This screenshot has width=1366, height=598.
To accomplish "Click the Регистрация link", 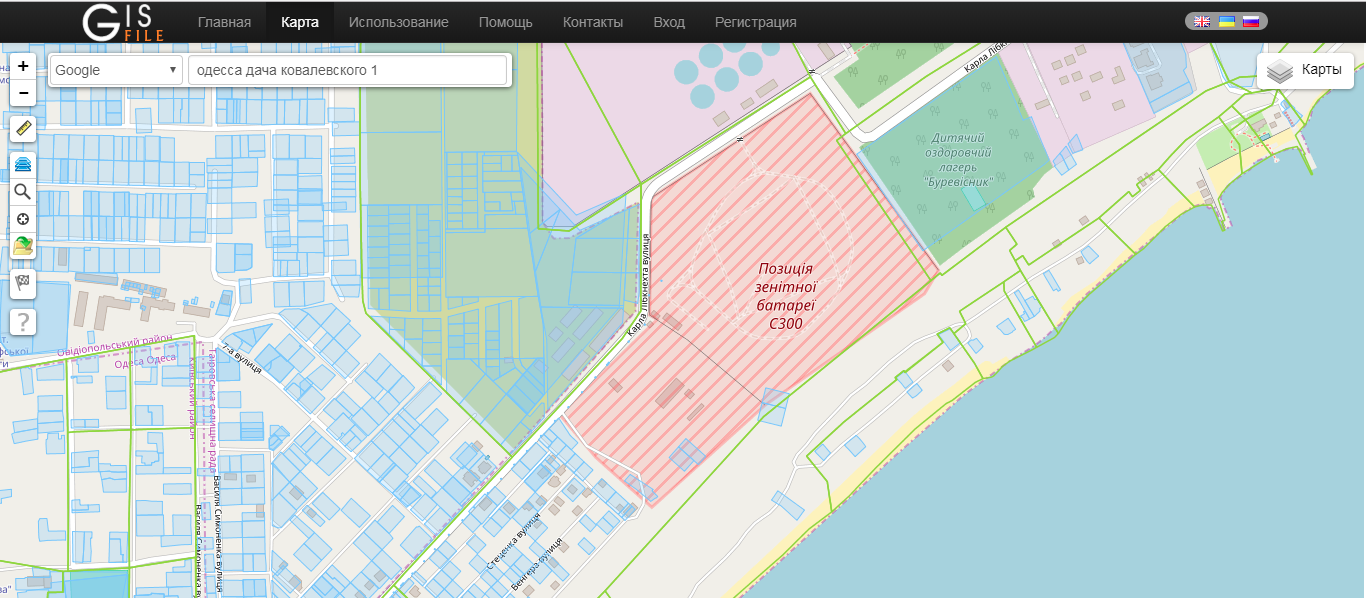I will click(x=755, y=22).
